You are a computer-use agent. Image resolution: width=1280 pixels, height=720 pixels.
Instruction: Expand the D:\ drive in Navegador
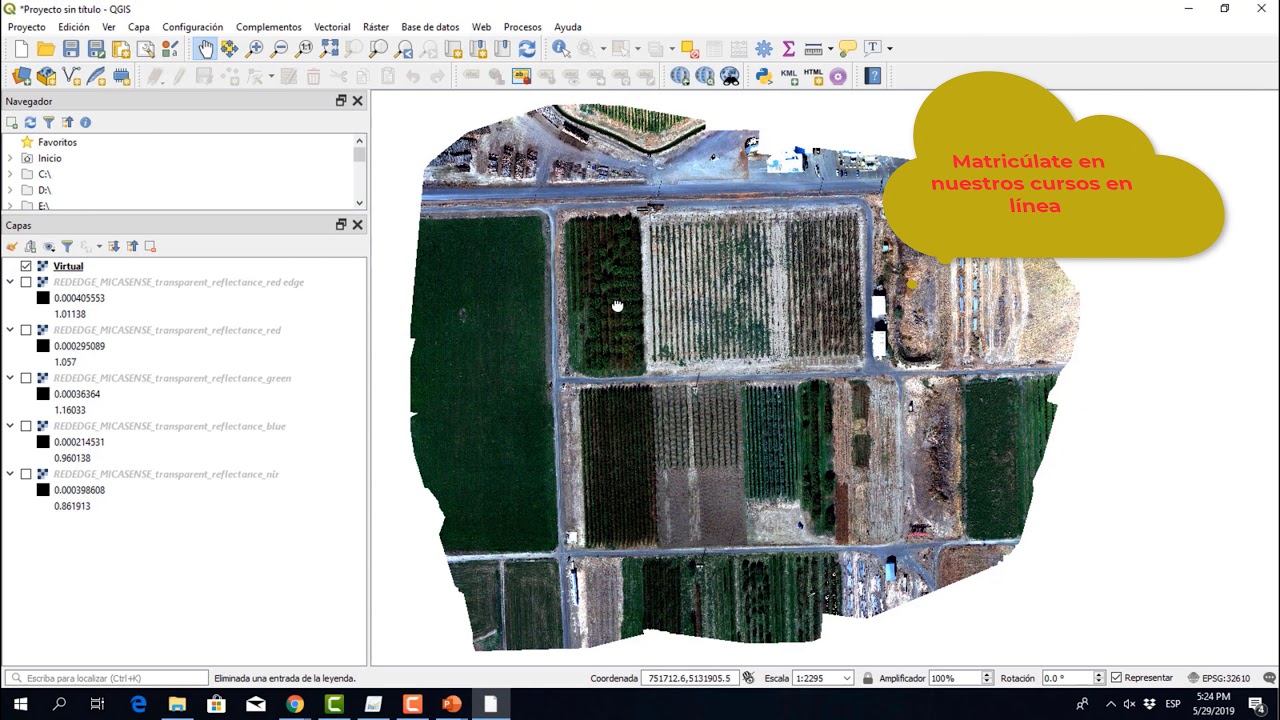coord(10,190)
